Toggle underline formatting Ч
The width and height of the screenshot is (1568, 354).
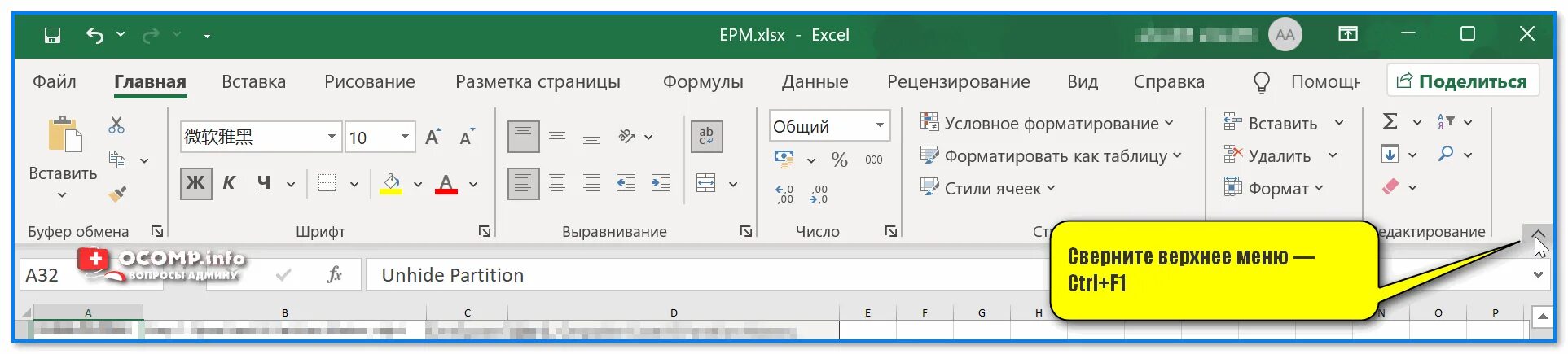point(263,183)
